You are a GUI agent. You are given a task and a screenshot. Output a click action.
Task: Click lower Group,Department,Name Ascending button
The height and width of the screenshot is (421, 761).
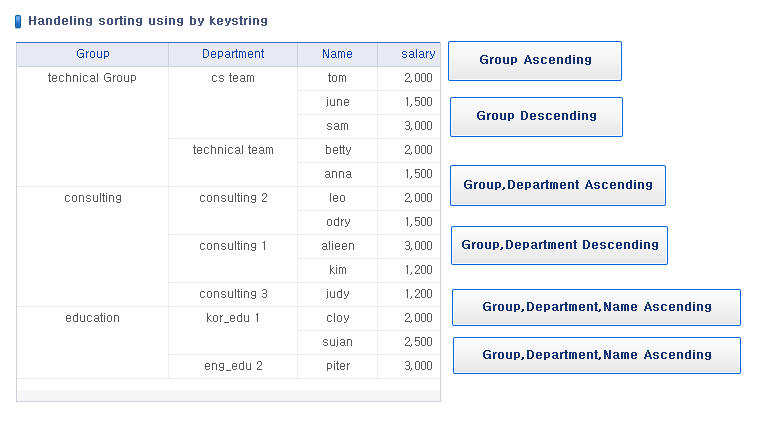click(597, 355)
